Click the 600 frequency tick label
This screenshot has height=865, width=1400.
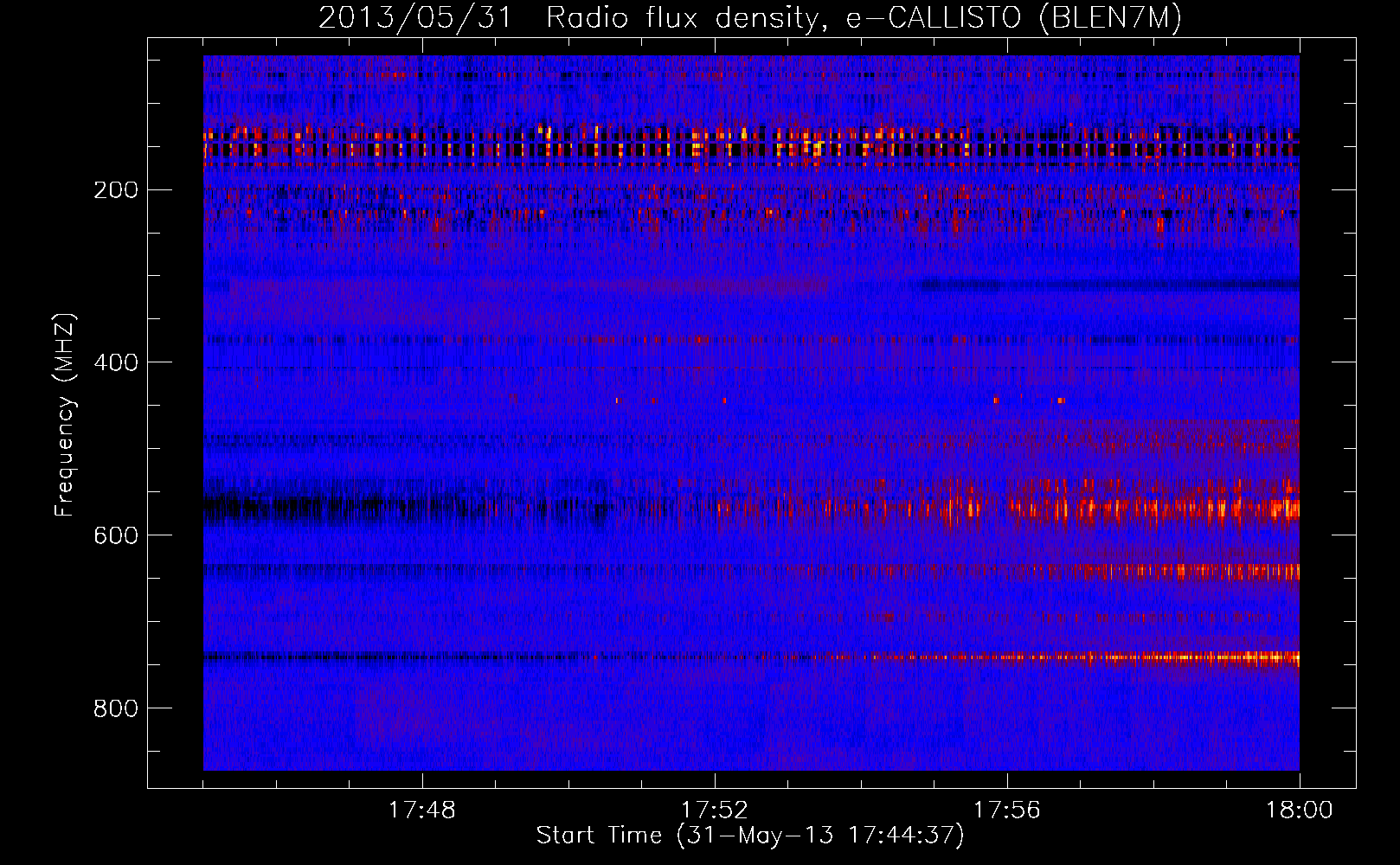point(116,536)
